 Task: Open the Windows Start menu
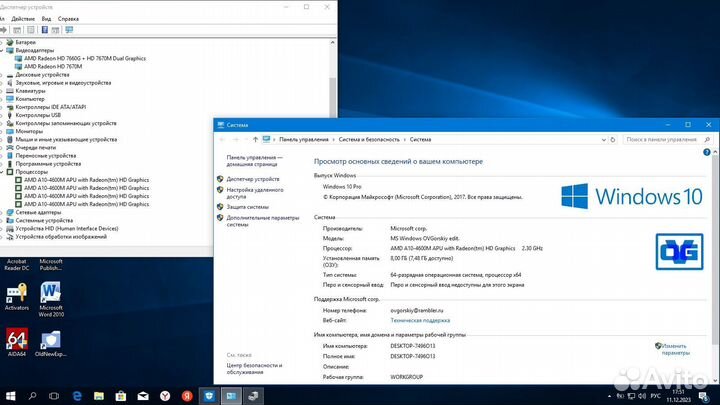(x=10, y=396)
